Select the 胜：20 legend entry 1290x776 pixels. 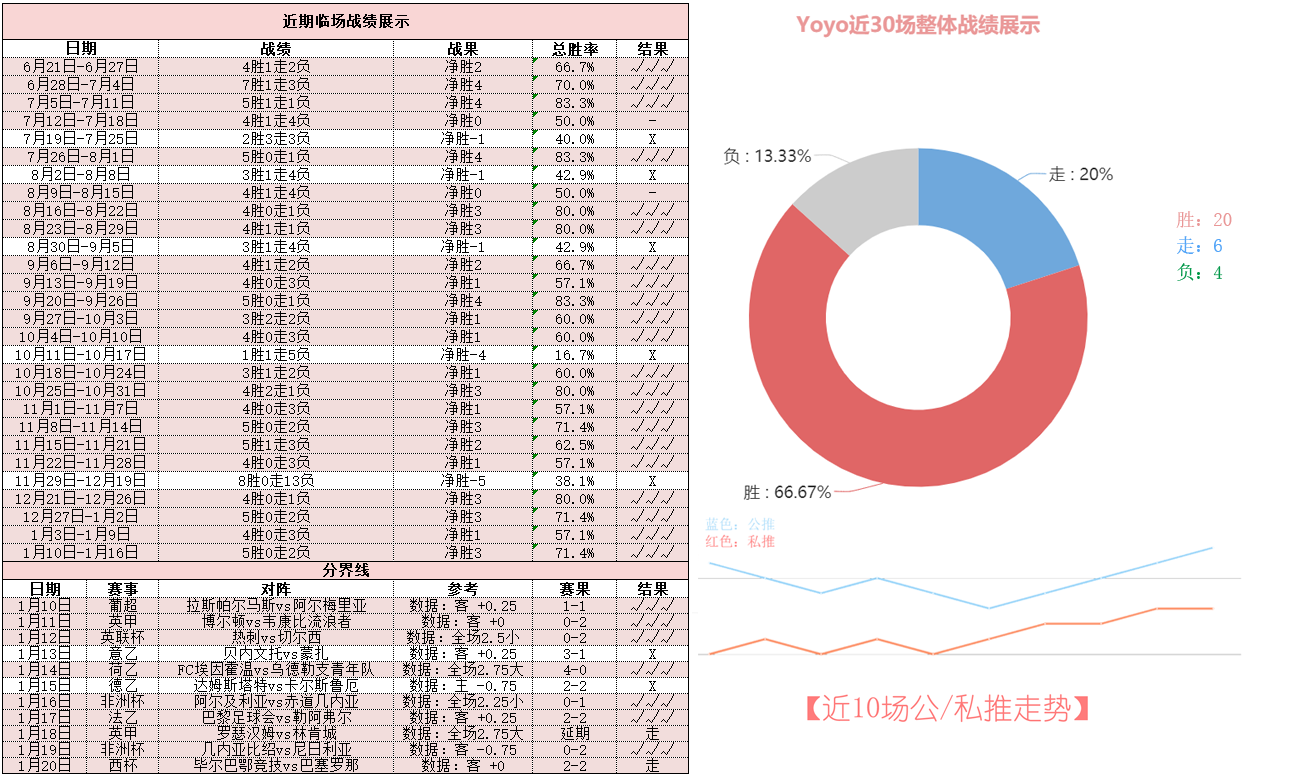pos(1204,220)
